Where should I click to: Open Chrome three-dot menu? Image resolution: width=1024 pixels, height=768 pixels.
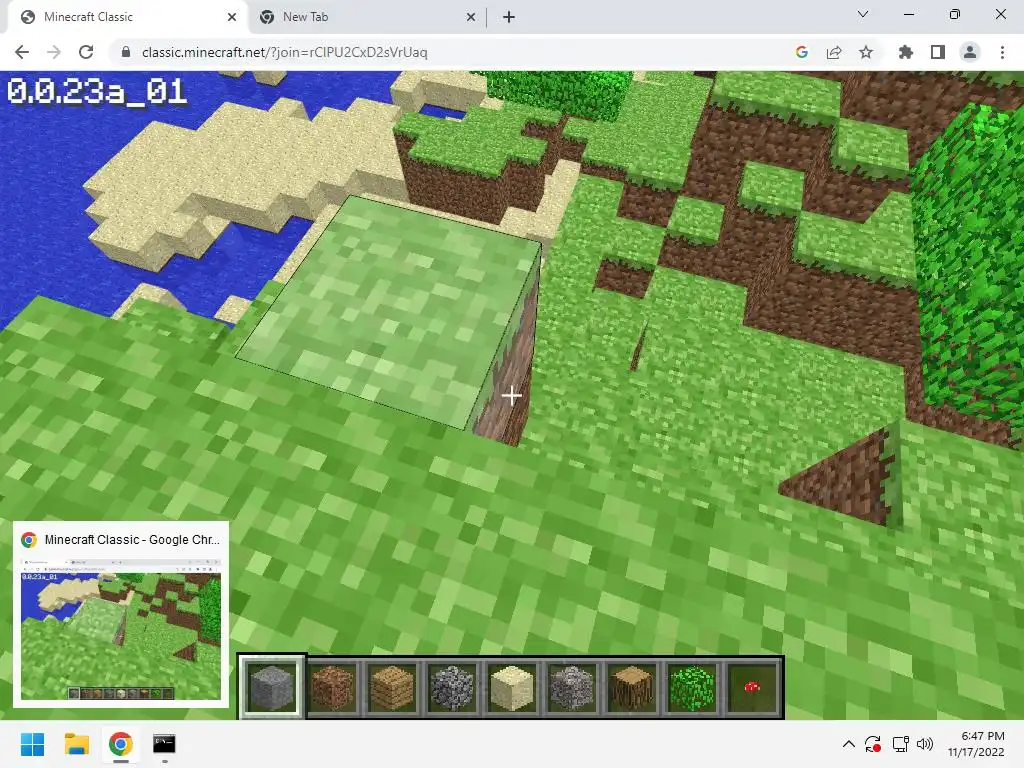[x=1002, y=52]
